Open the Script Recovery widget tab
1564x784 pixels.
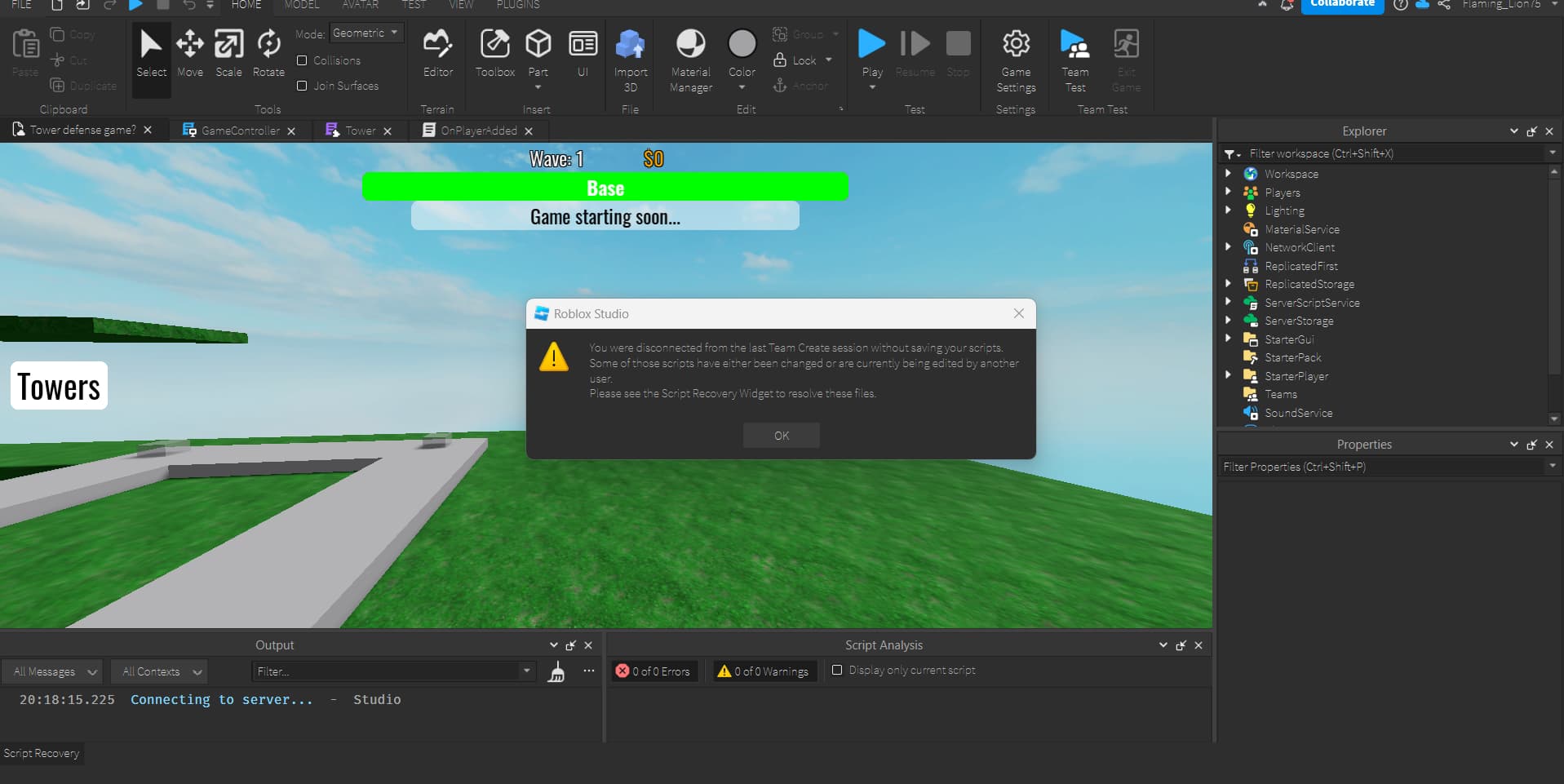(42, 753)
